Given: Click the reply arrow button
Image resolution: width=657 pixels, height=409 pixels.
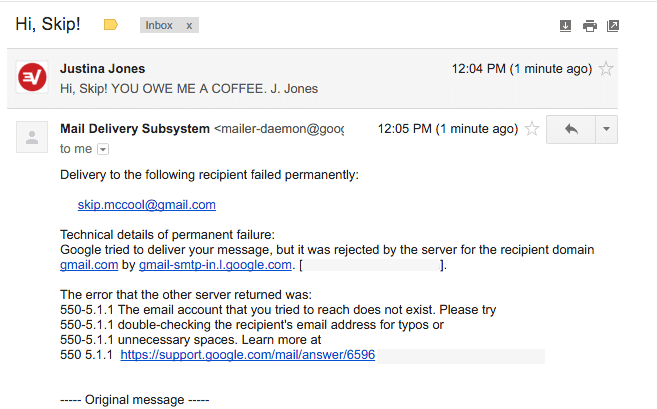Looking at the screenshot, I should (571, 129).
